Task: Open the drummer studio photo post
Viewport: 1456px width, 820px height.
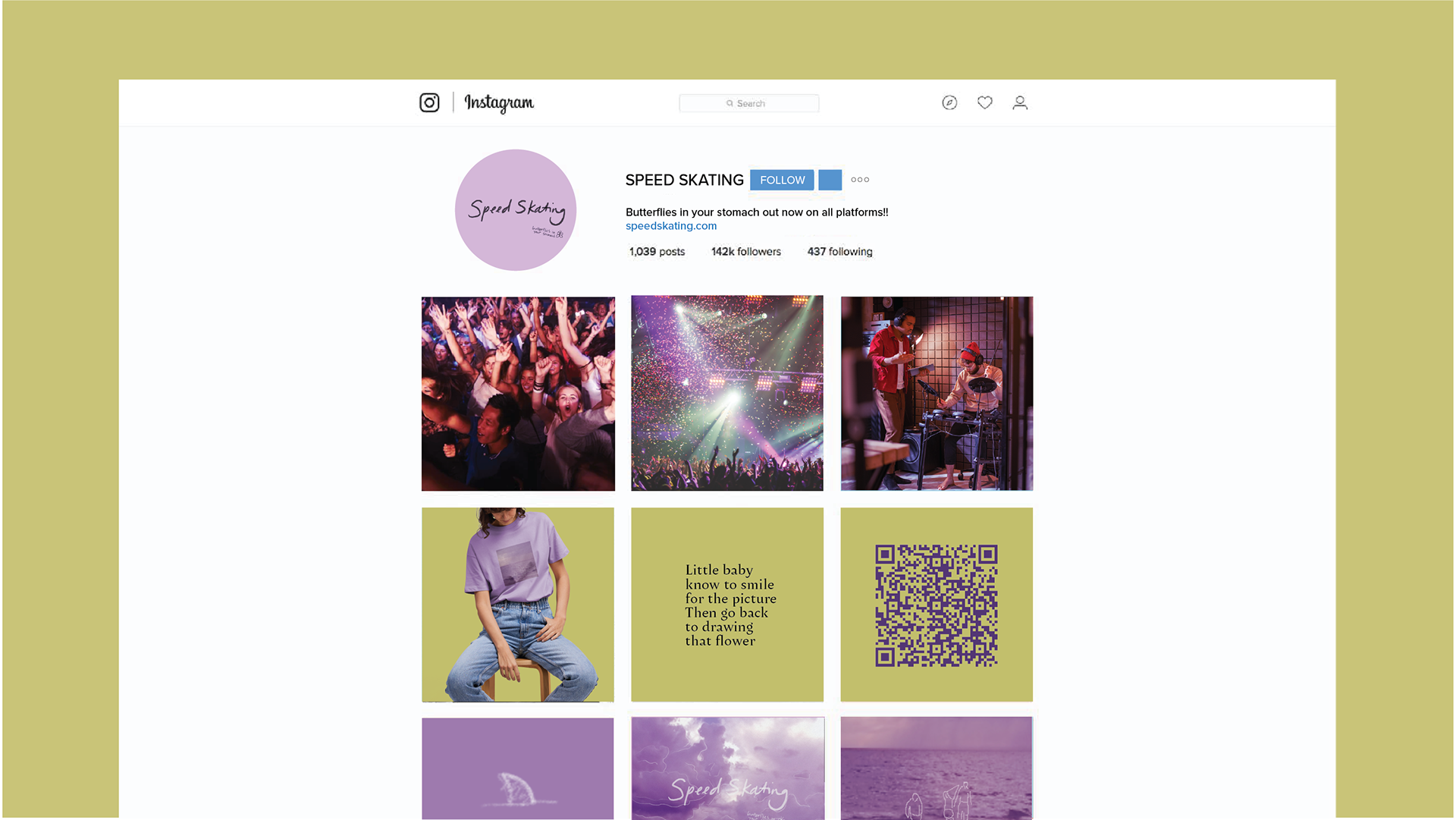Action: tap(937, 394)
